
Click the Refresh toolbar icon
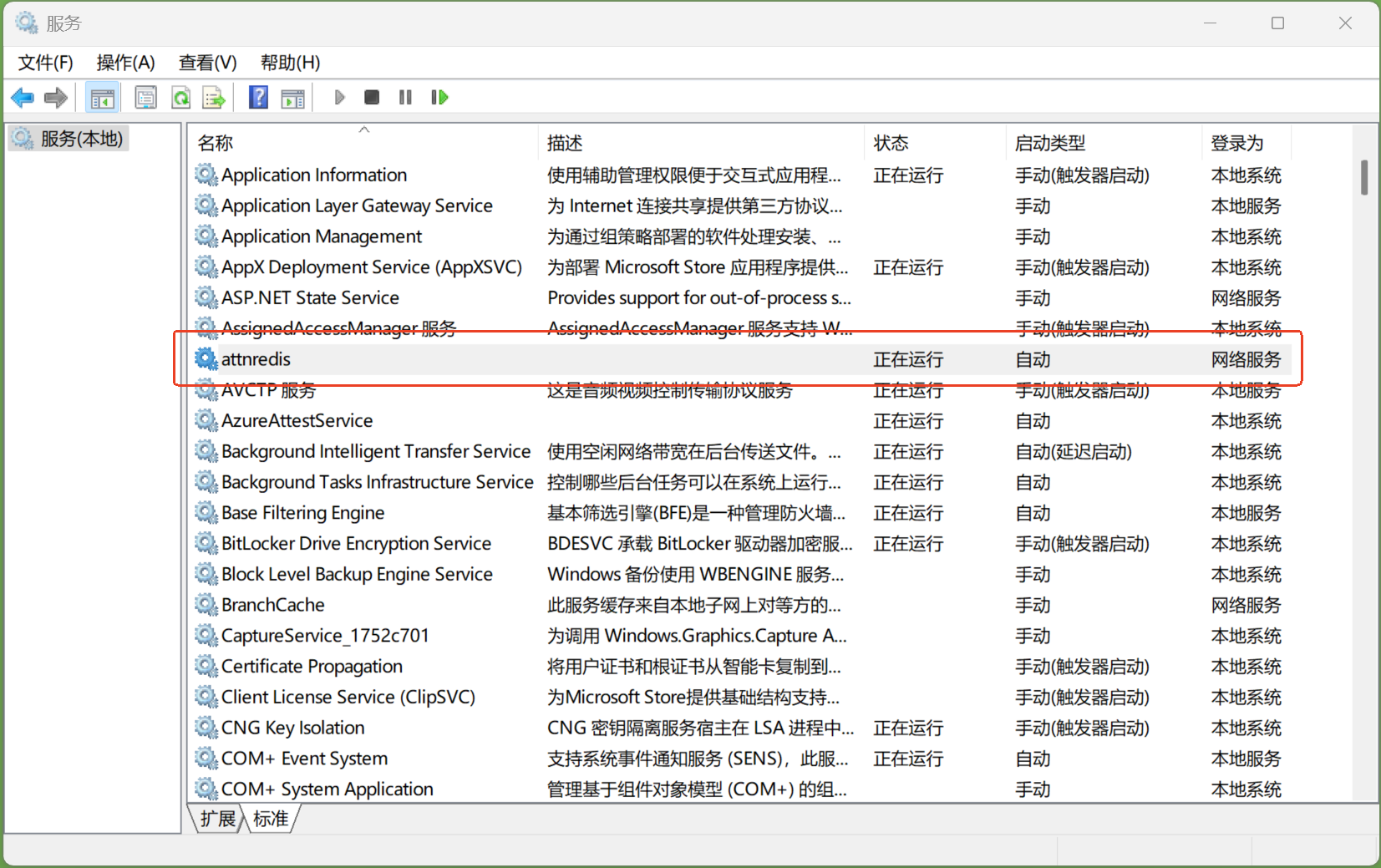tap(181, 98)
